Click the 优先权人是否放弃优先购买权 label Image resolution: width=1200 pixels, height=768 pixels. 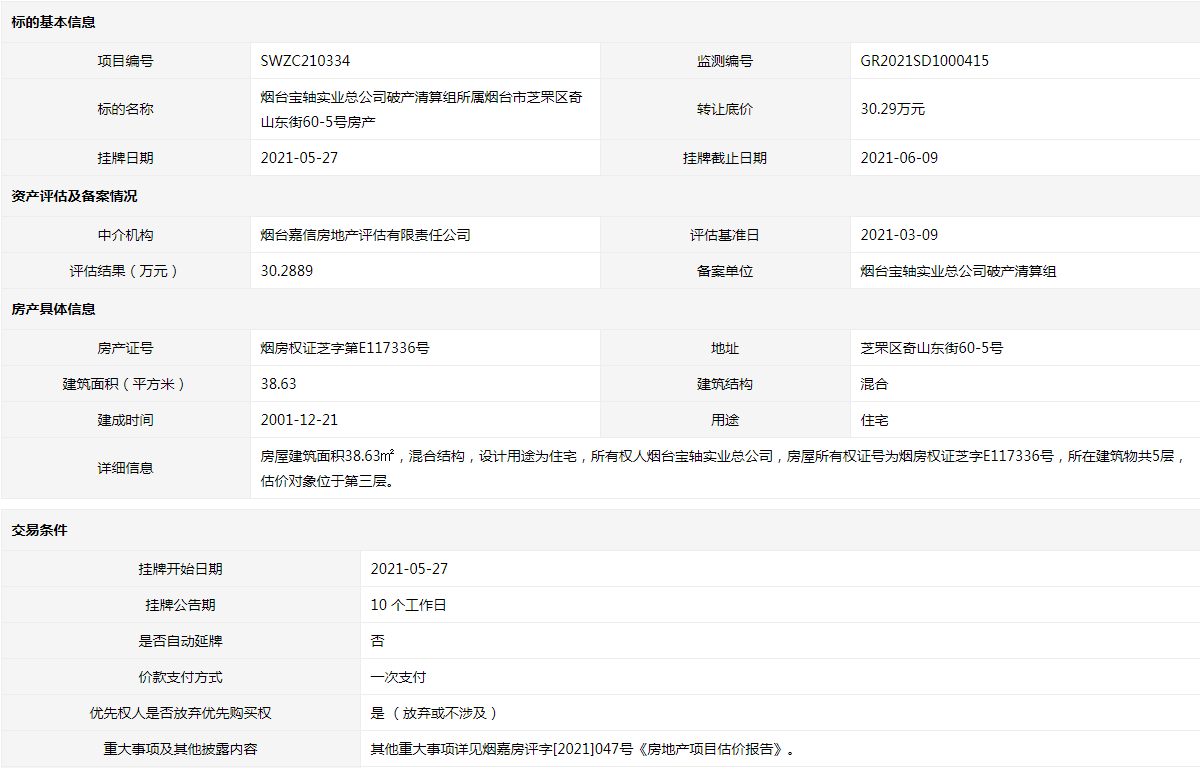(x=181, y=713)
